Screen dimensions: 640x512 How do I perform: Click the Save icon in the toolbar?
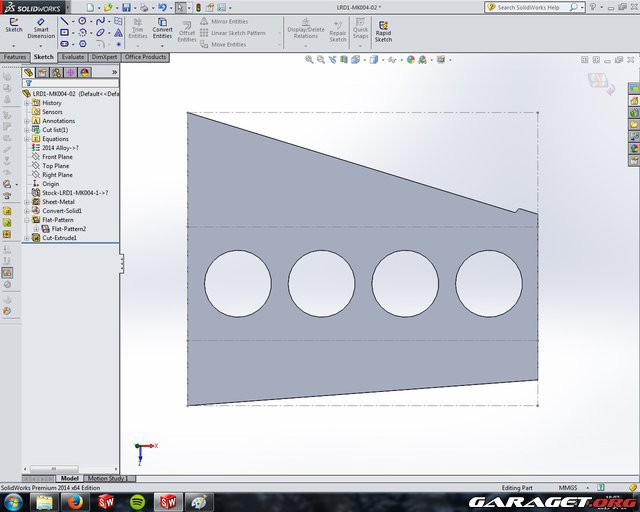click(x=127, y=7)
